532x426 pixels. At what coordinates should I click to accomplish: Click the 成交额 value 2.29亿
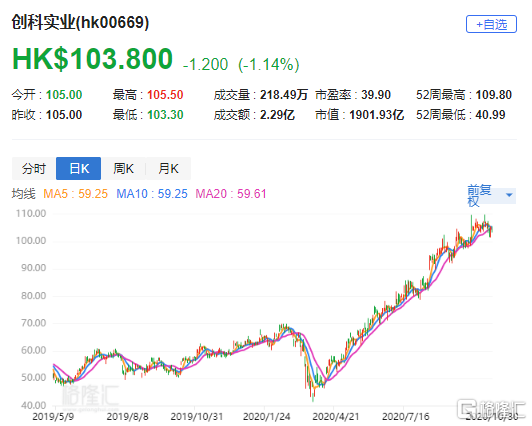click(277, 115)
